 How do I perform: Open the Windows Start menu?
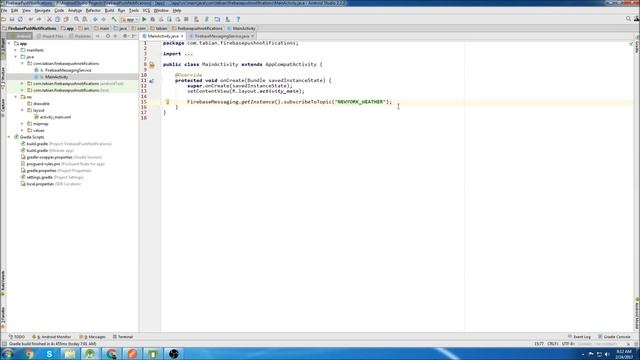click(7, 353)
